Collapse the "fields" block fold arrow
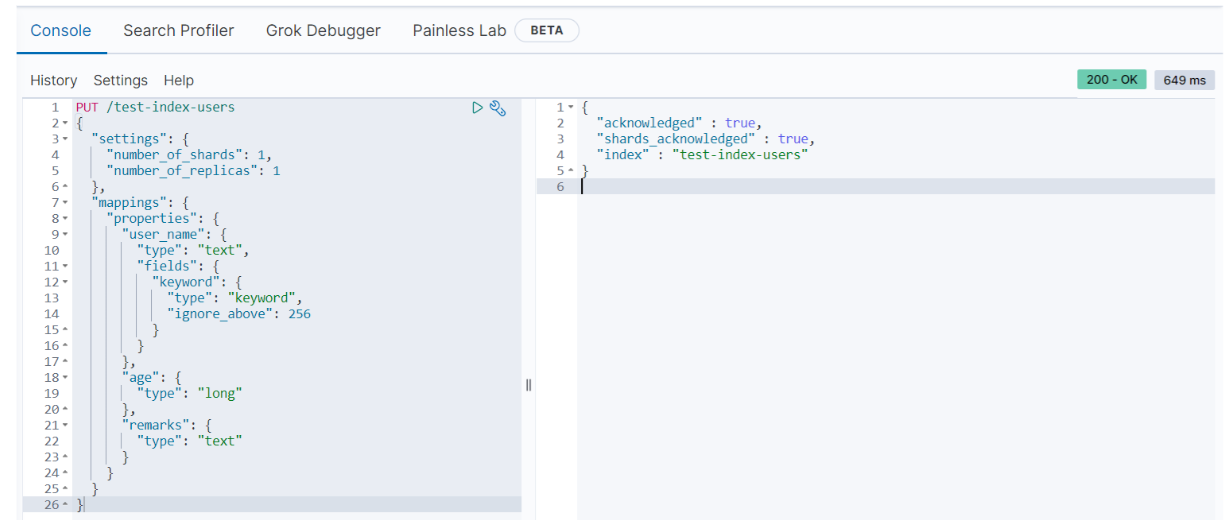The width and height of the screenshot is (1230, 520). pos(65,267)
